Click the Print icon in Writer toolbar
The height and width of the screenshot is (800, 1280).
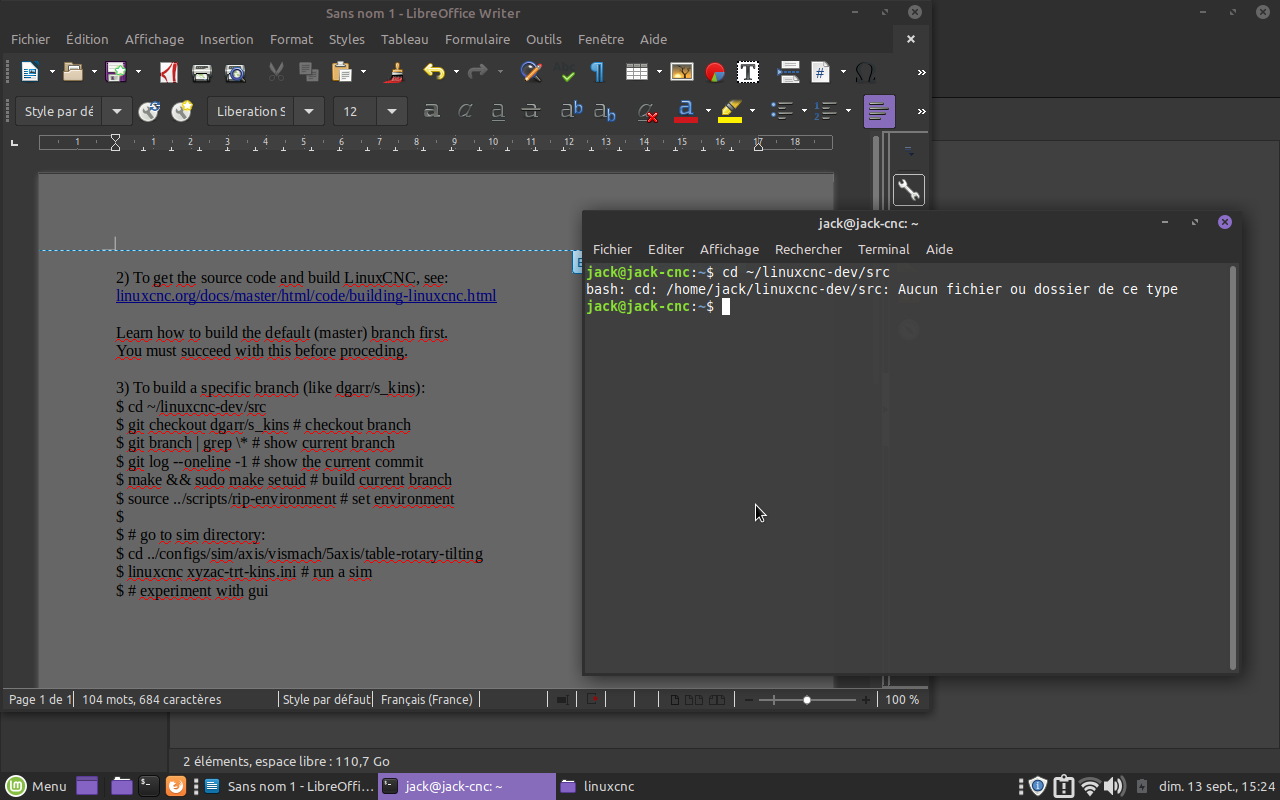[202, 72]
